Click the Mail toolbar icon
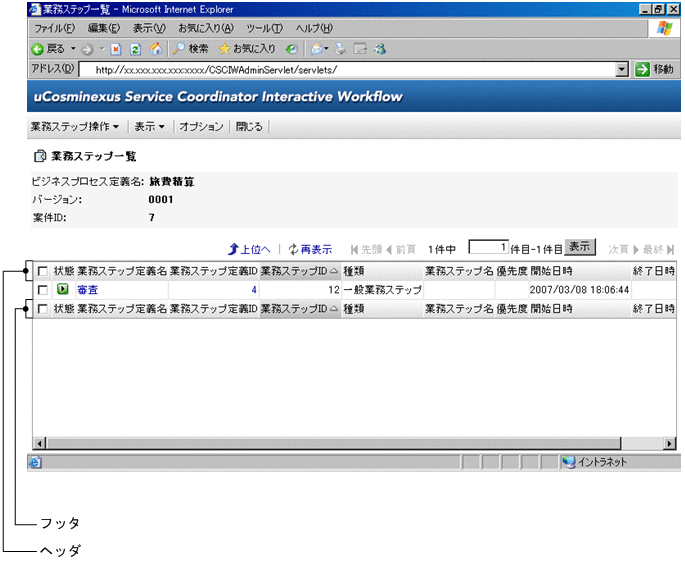Image resolution: width=685 pixels, height=563 pixels. pos(317,49)
